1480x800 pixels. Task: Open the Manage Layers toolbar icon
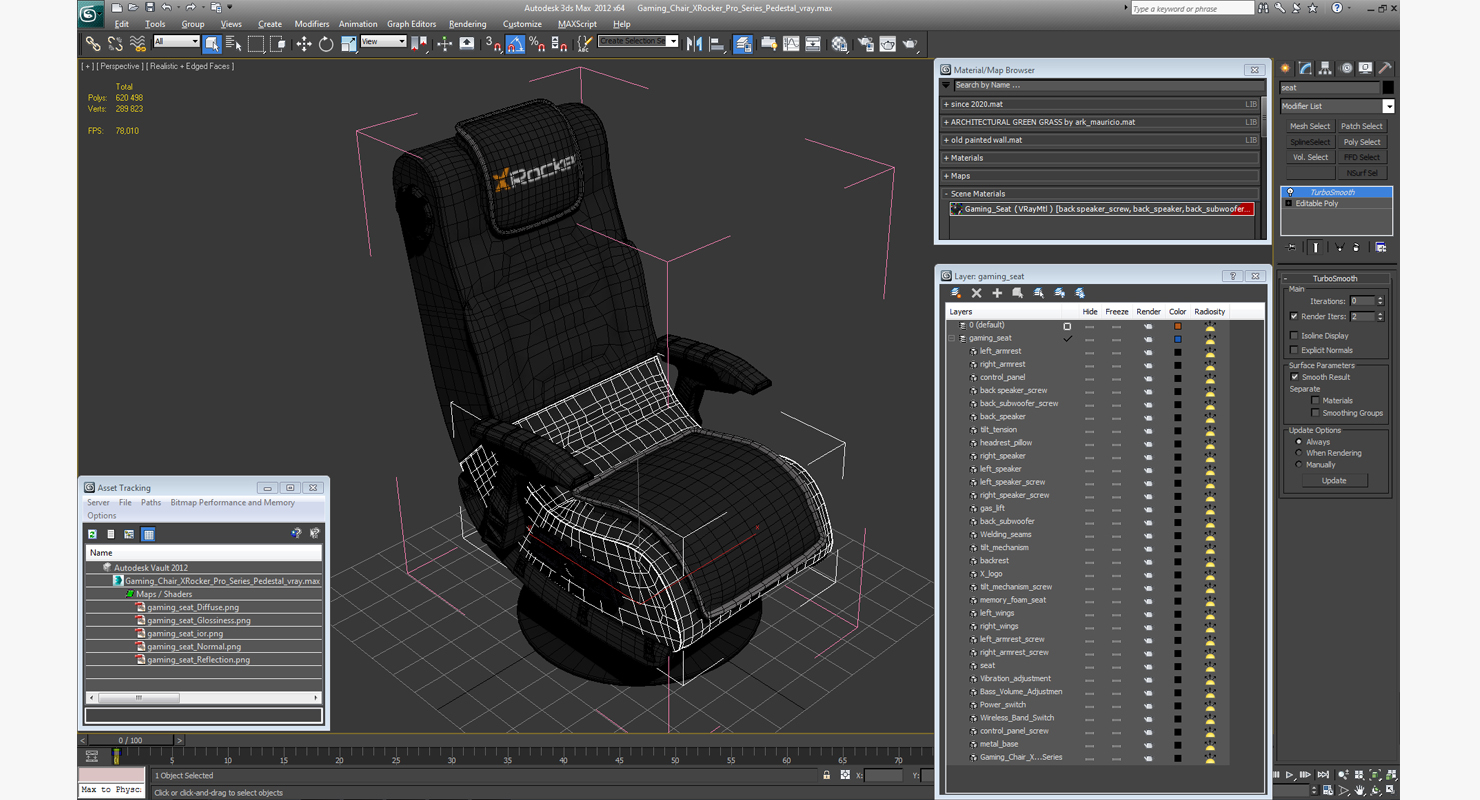(743, 44)
